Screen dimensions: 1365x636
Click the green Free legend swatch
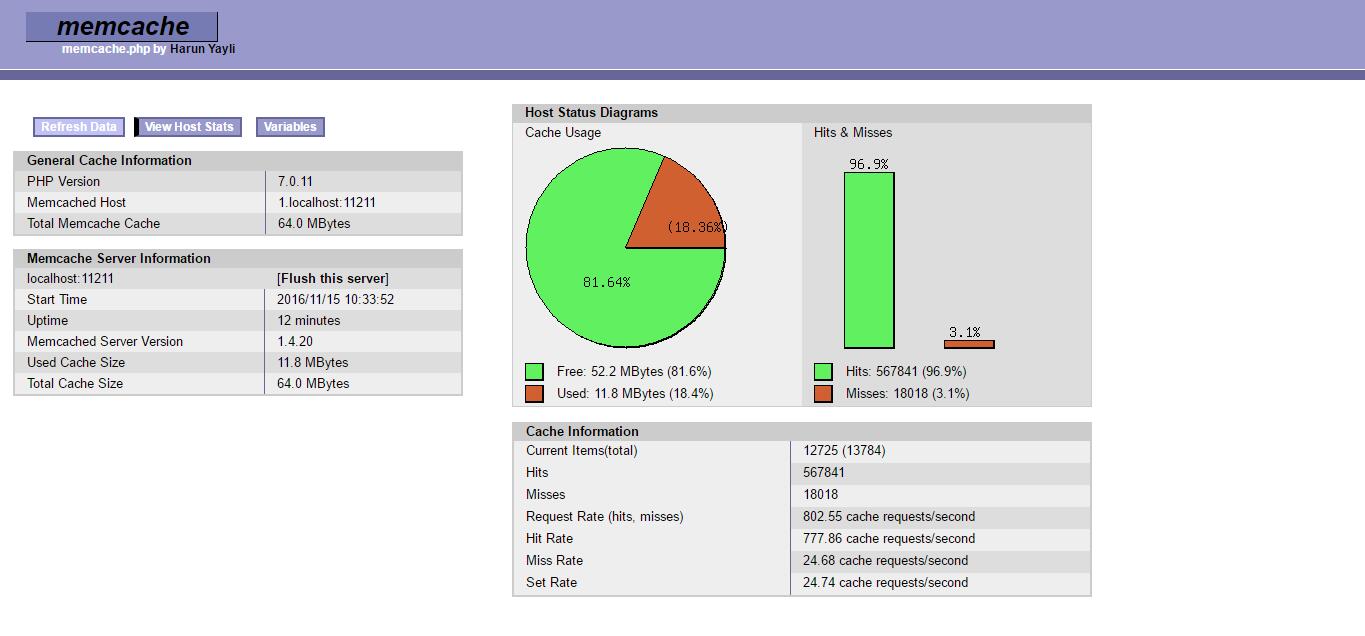point(534,372)
